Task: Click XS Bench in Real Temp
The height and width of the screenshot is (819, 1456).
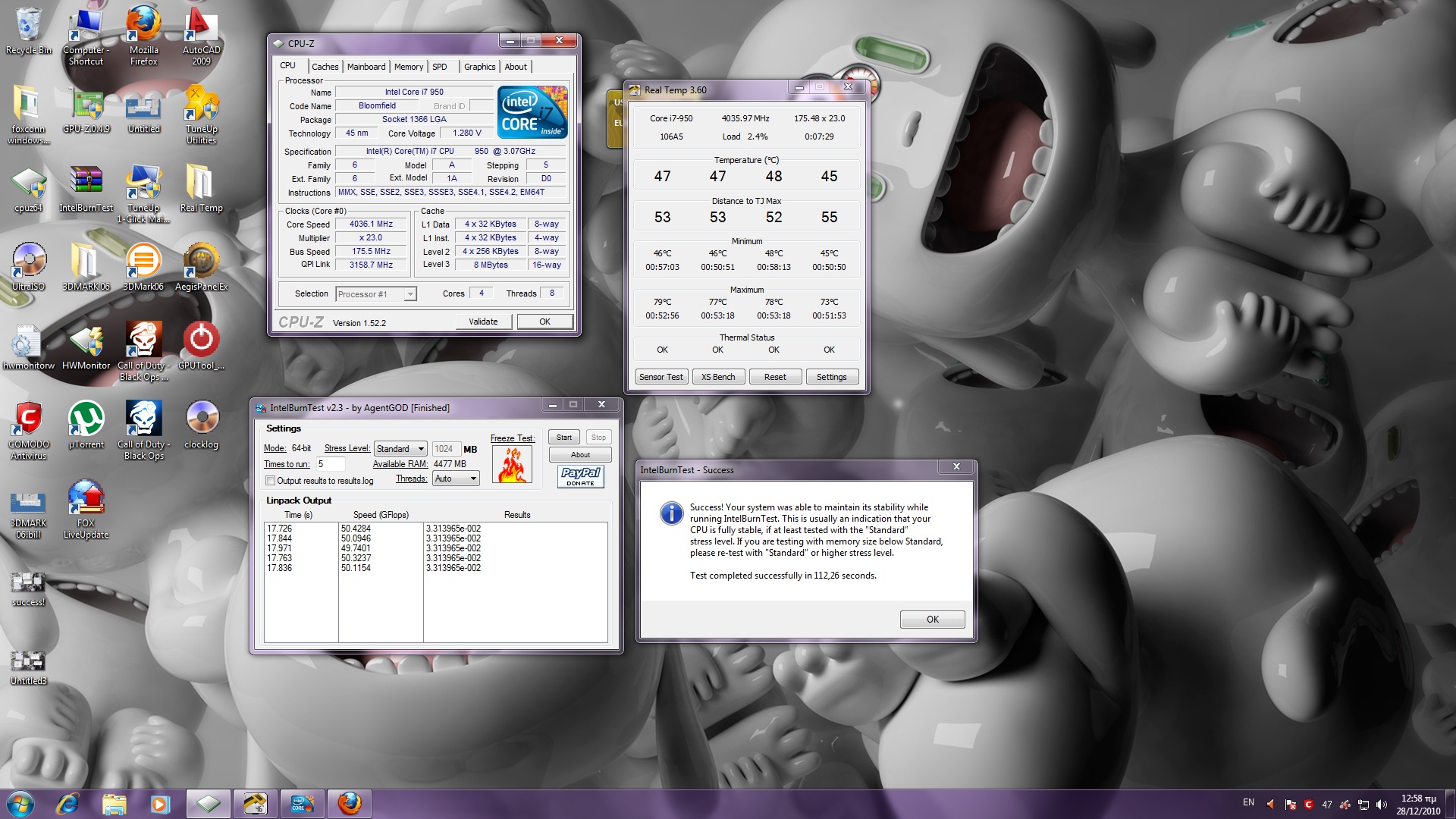Action: (x=718, y=377)
